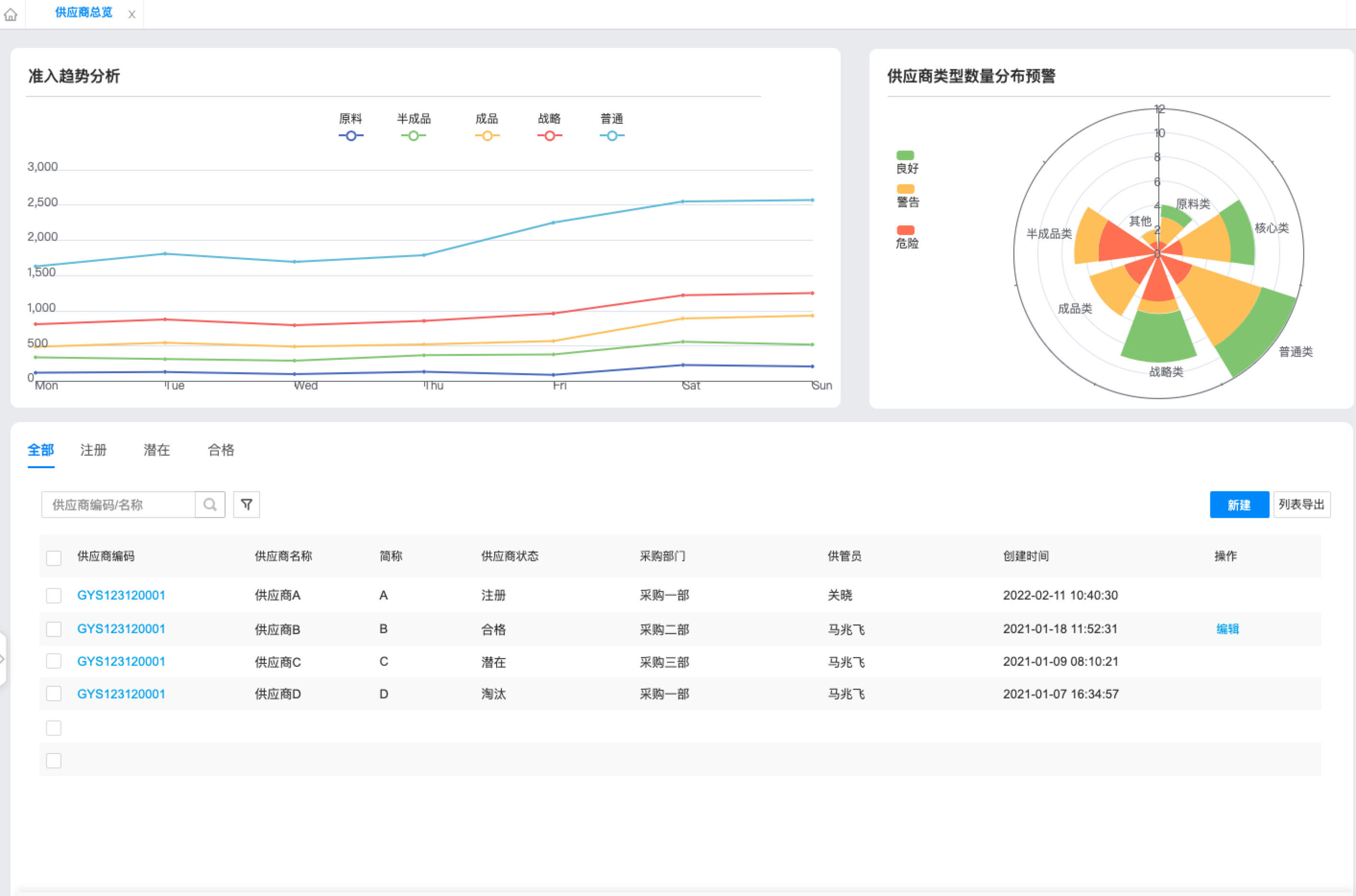The image size is (1356, 896).
Task: Expand the collapsed left sidebar handle
Action: (2, 659)
